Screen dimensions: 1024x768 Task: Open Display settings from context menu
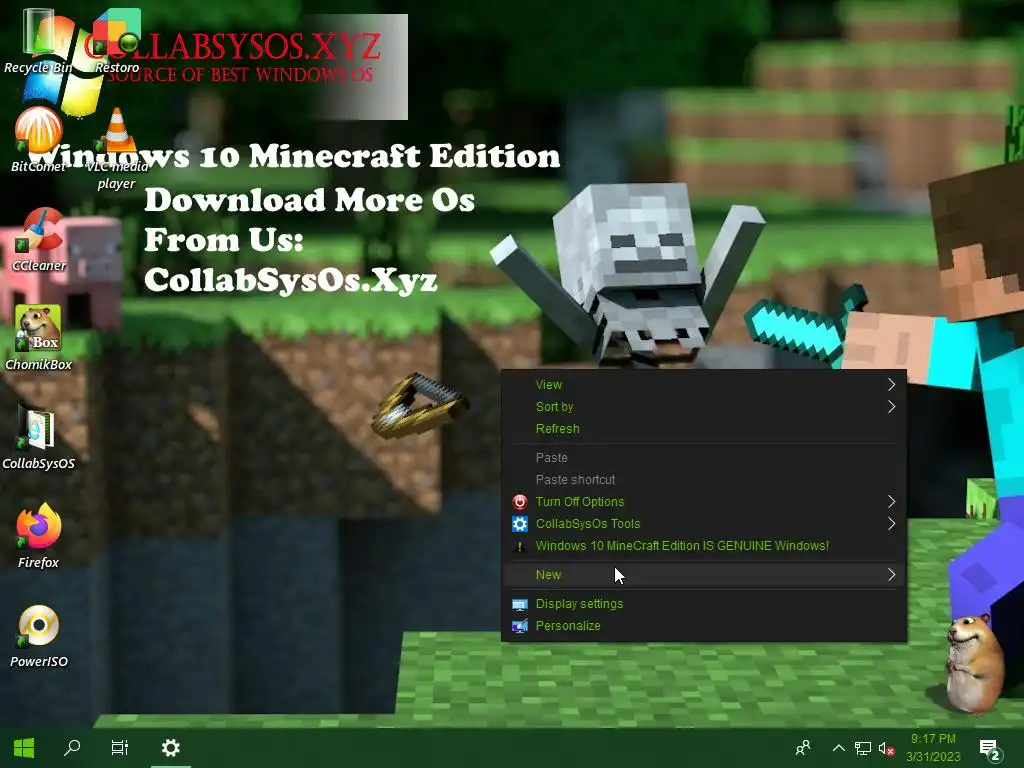point(704,604)
